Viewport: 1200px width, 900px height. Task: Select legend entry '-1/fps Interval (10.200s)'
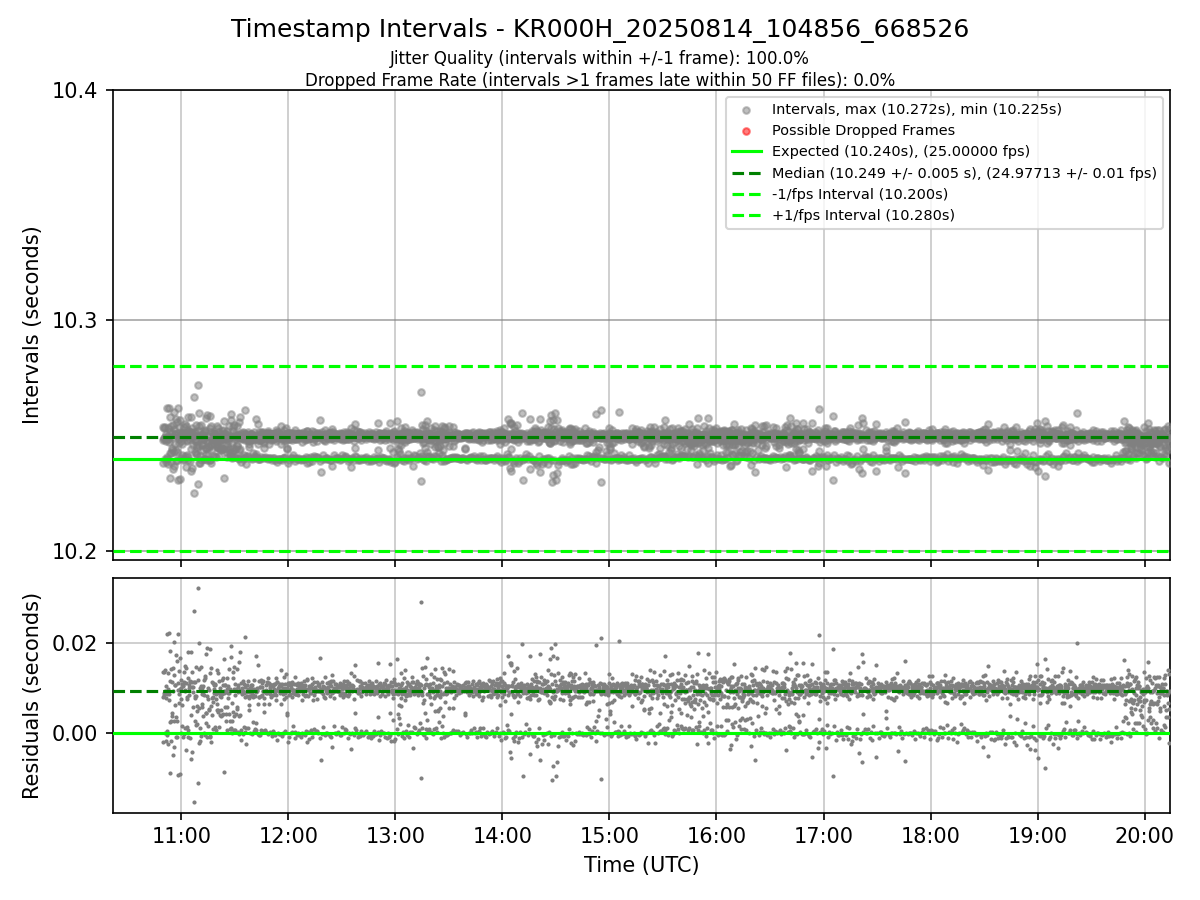[859, 194]
